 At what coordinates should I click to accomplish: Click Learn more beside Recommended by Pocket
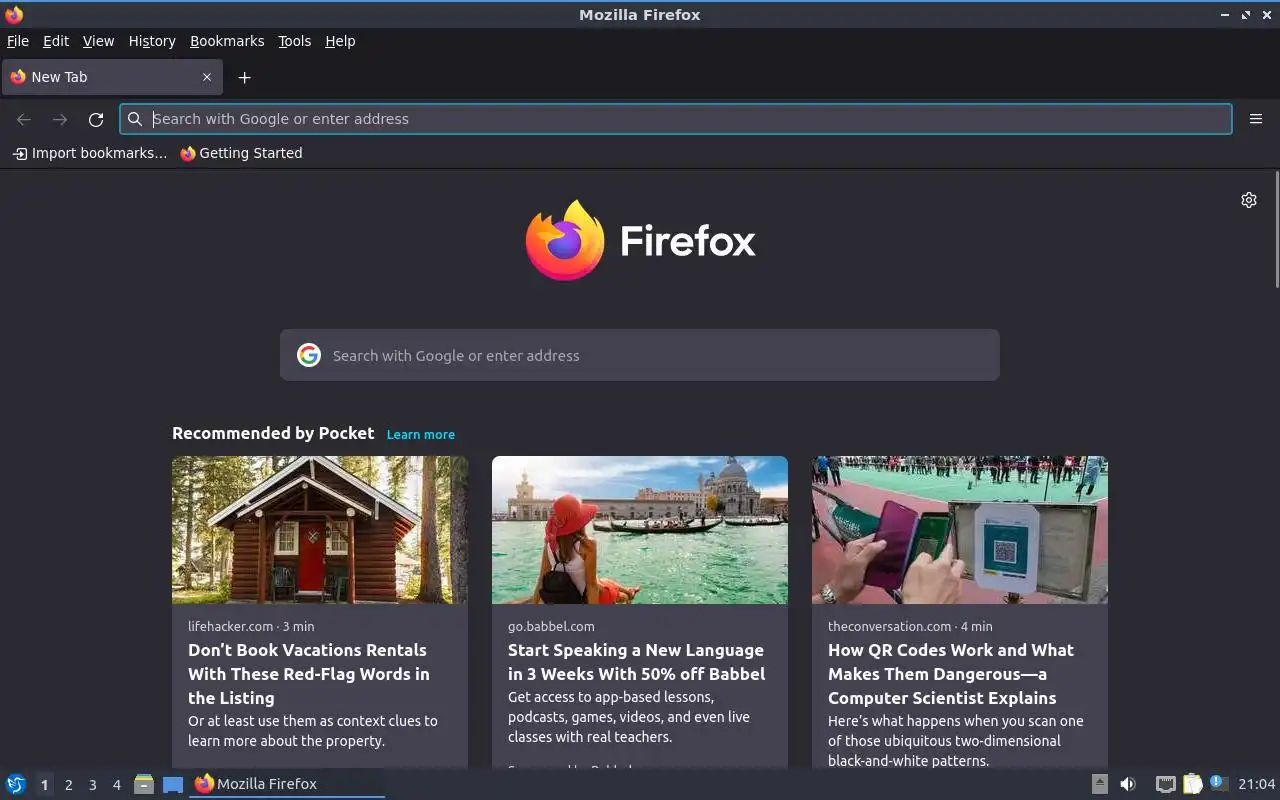tap(421, 435)
